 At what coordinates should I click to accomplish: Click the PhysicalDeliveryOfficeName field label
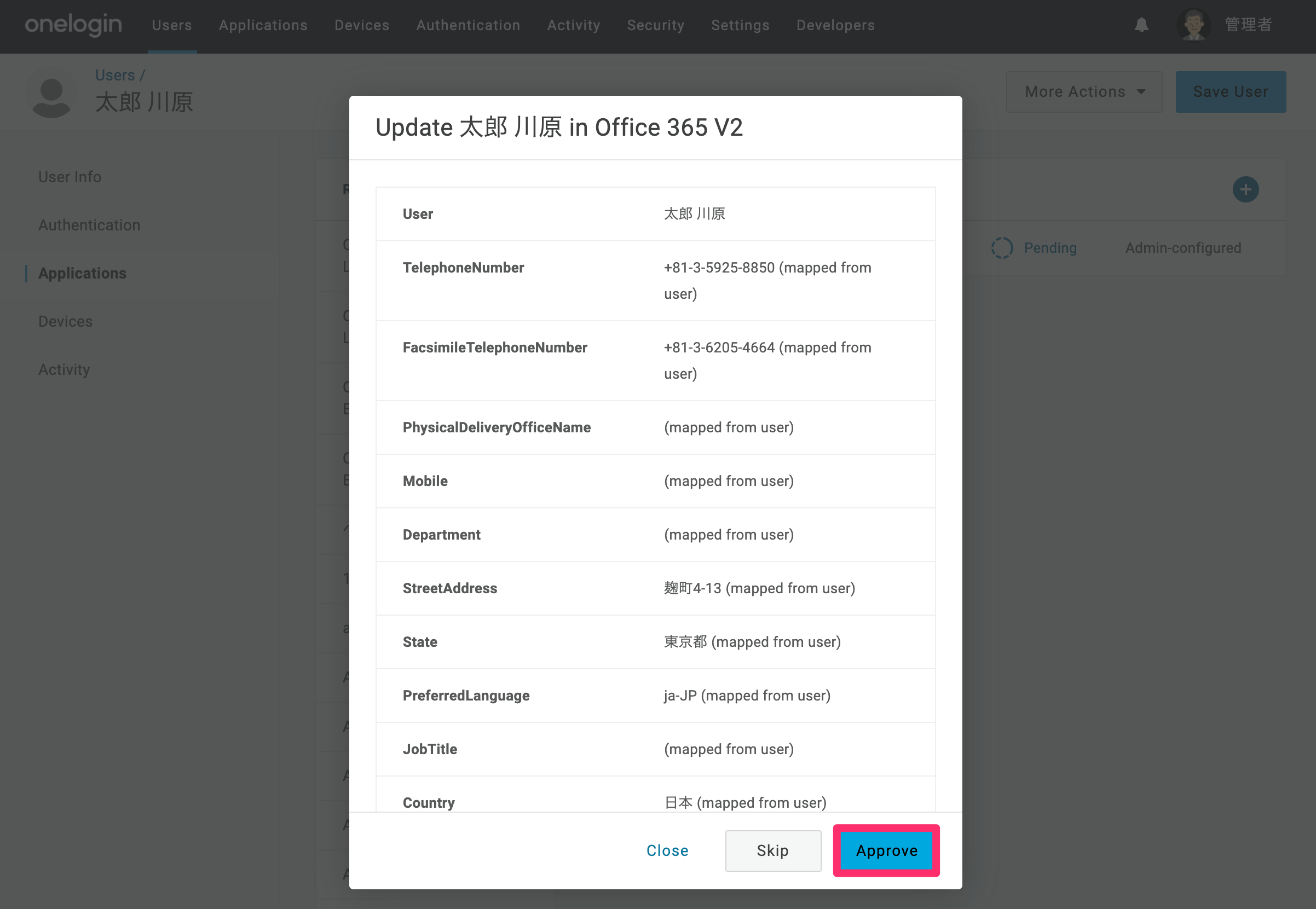496,428
